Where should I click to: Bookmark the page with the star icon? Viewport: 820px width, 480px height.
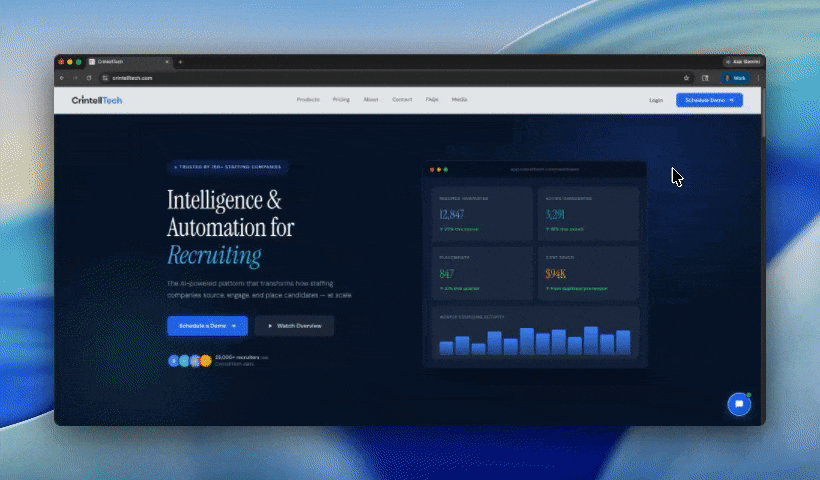pos(686,78)
